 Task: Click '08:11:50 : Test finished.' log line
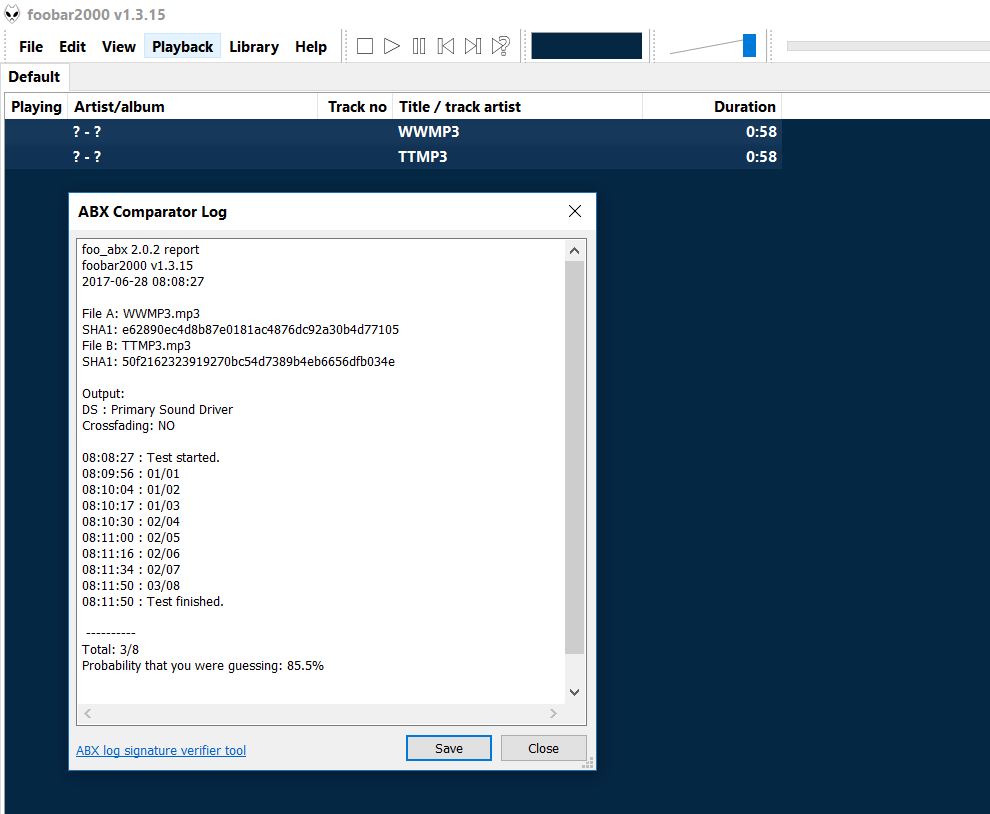pyautogui.click(x=153, y=601)
